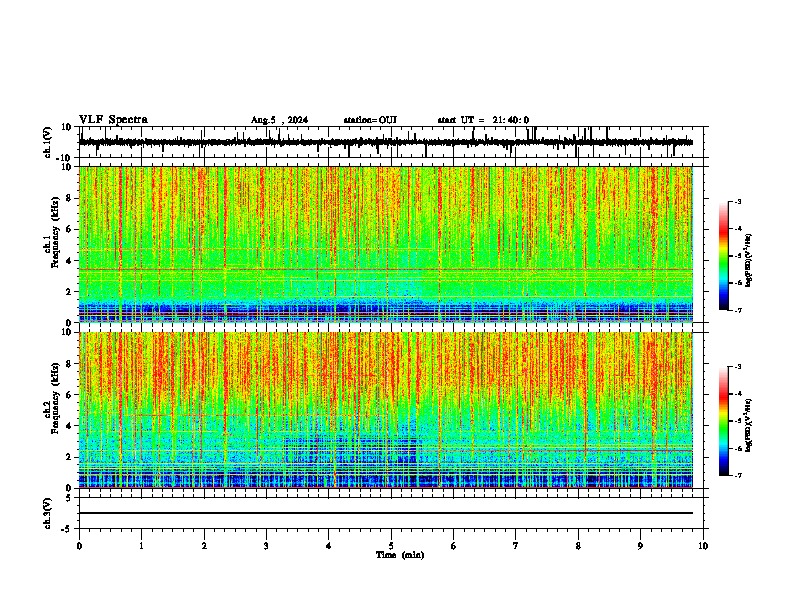
Task: Click the ch.1 spectrogram color scale bar
Action: (724, 256)
